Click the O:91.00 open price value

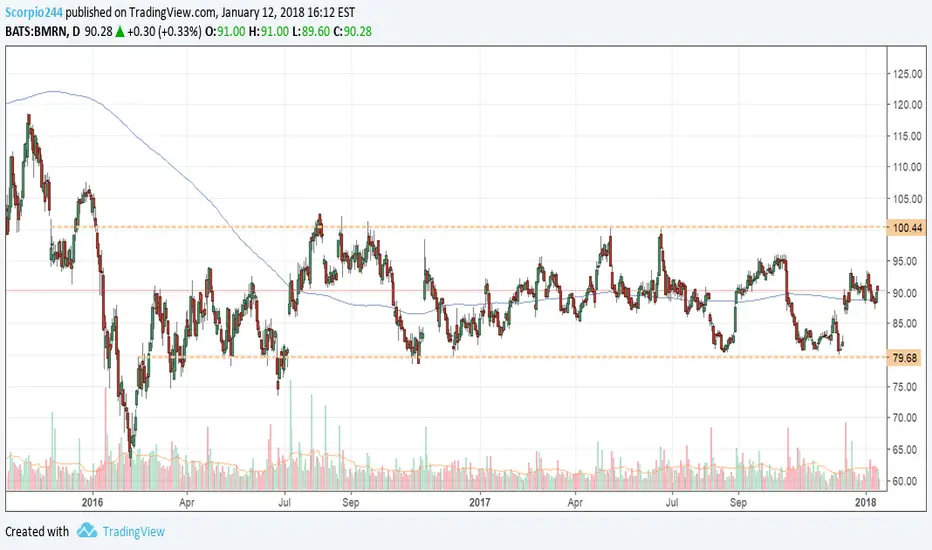coord(225,32)
